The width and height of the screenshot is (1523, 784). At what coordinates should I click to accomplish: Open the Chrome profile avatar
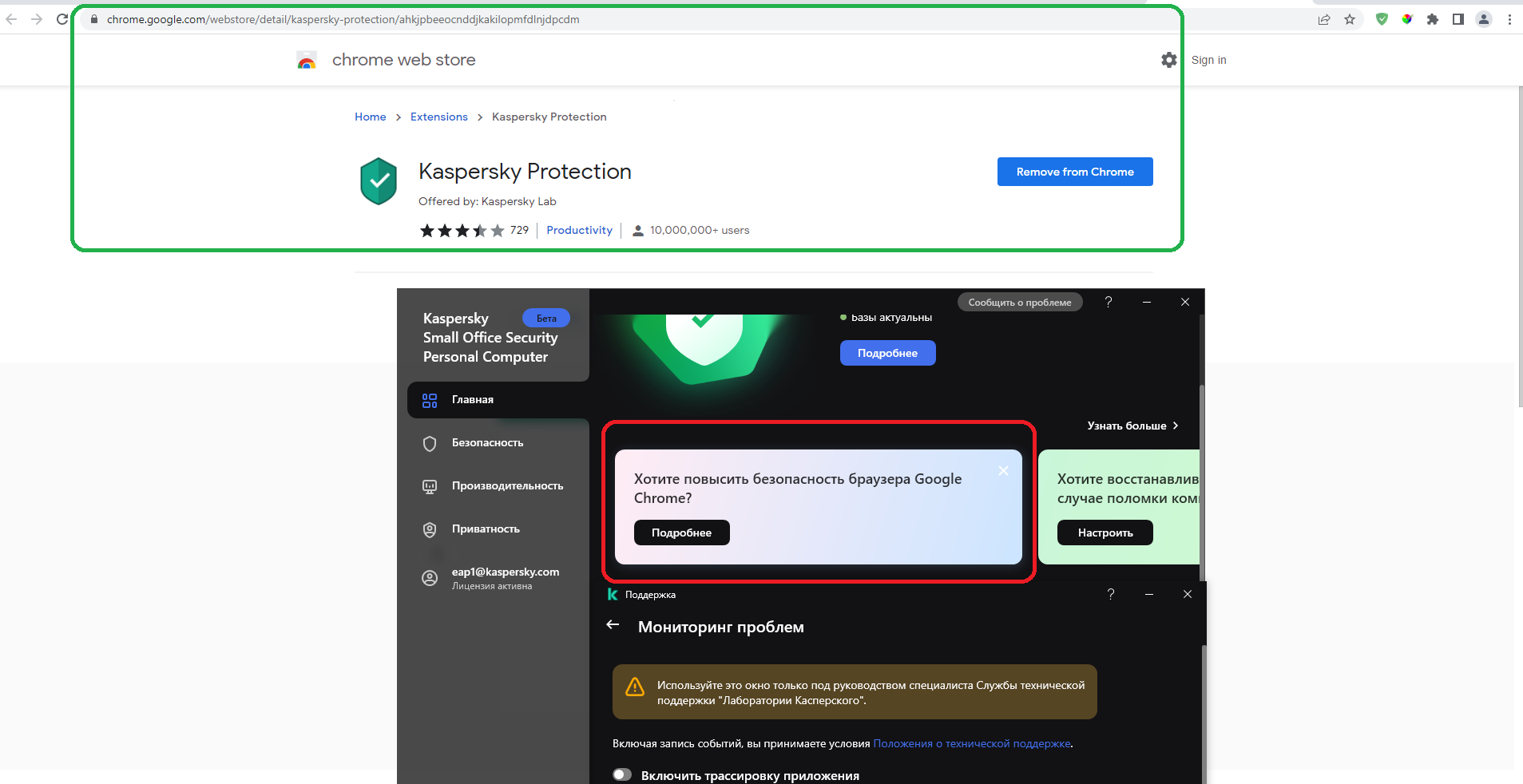coord(1484,19)
